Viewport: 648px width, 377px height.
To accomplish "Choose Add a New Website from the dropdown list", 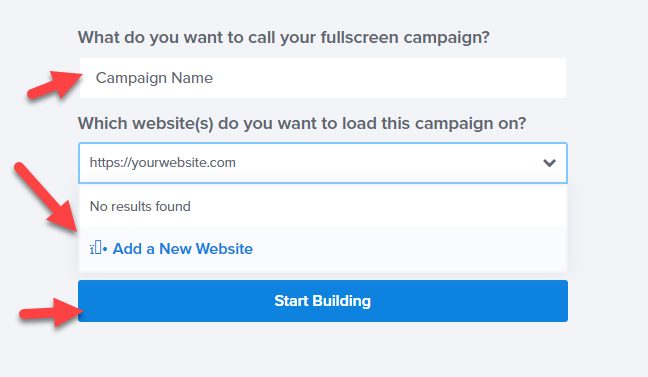I will pos(183,249).
